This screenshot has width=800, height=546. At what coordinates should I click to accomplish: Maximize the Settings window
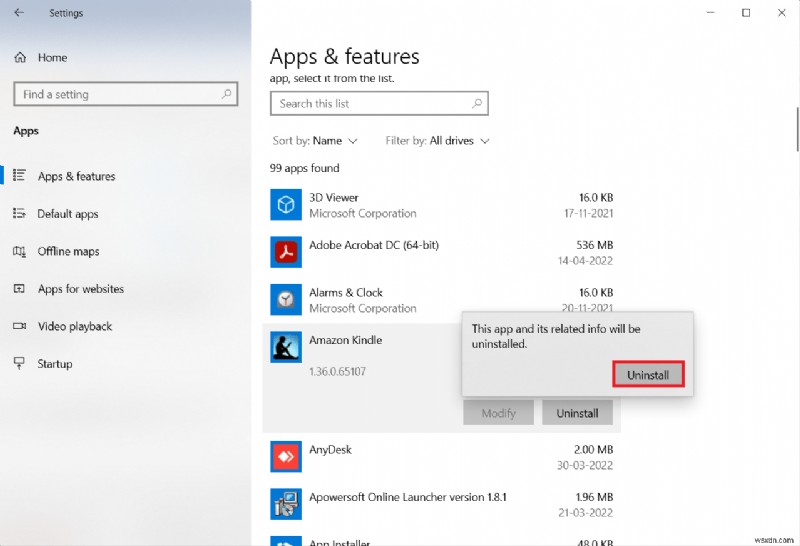(x=746, y=13)
